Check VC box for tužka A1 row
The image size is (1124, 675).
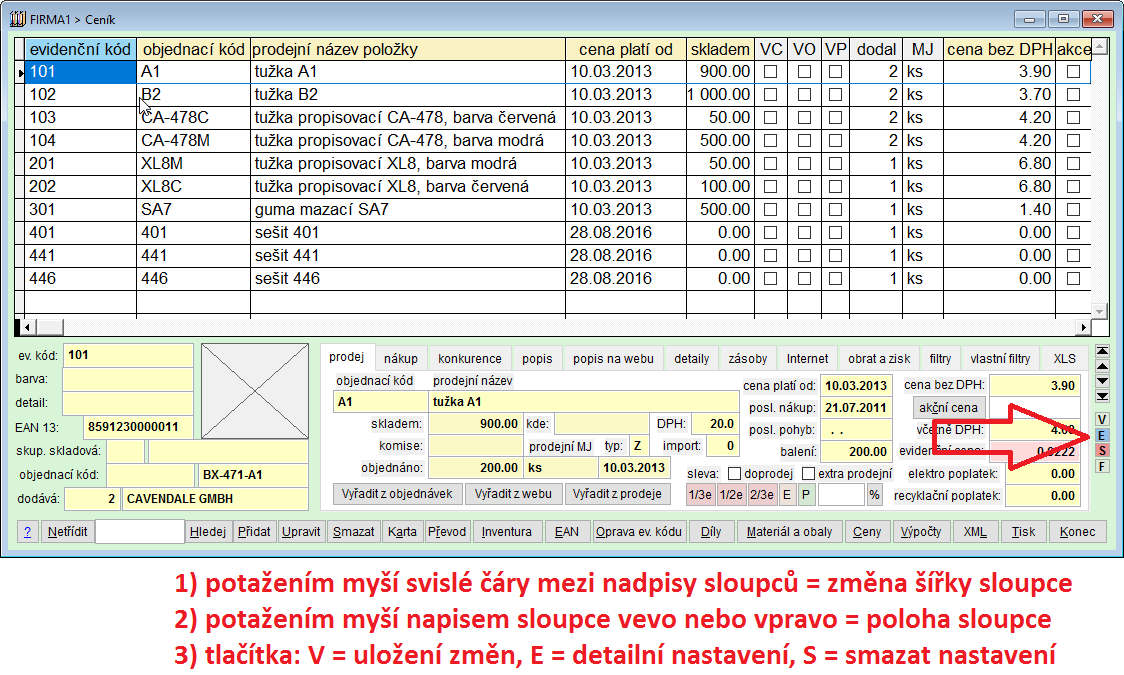[770, 72]
